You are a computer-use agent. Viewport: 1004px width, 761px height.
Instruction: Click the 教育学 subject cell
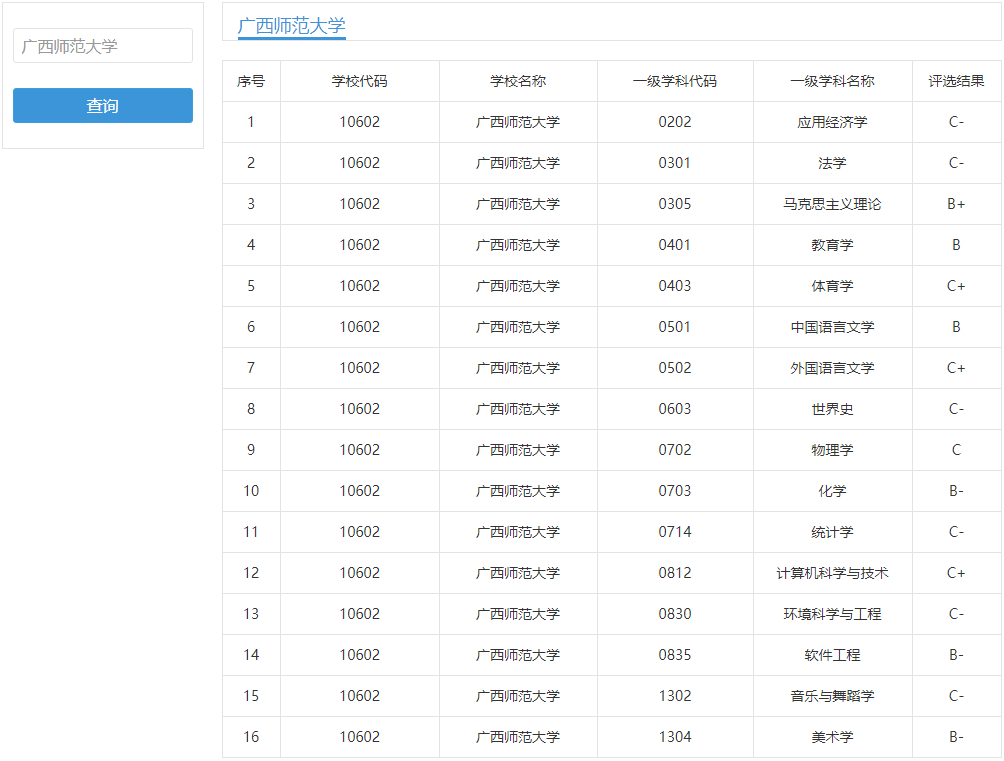[x=832, y=245]
